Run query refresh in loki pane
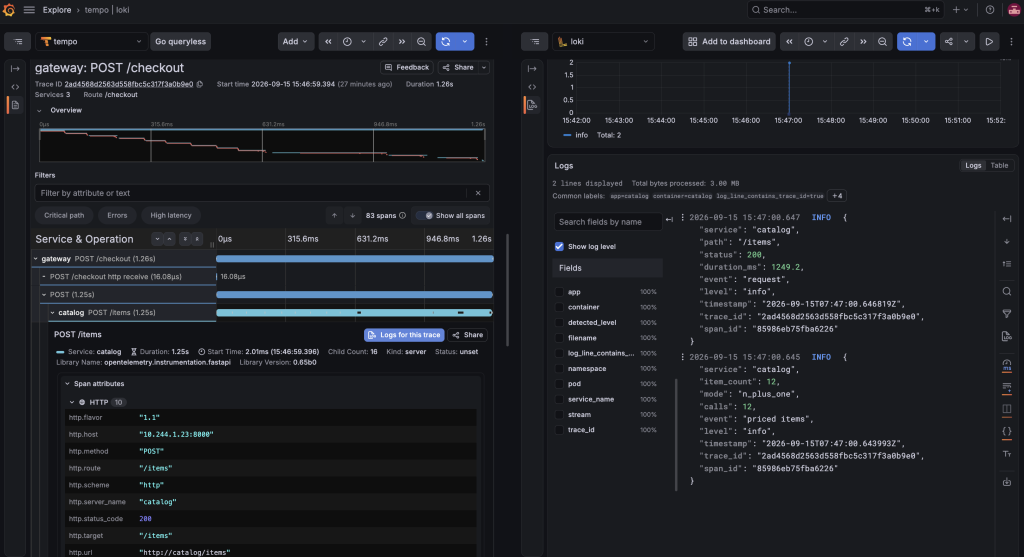This screenshot has width=1024, height=557. point(907,41)
